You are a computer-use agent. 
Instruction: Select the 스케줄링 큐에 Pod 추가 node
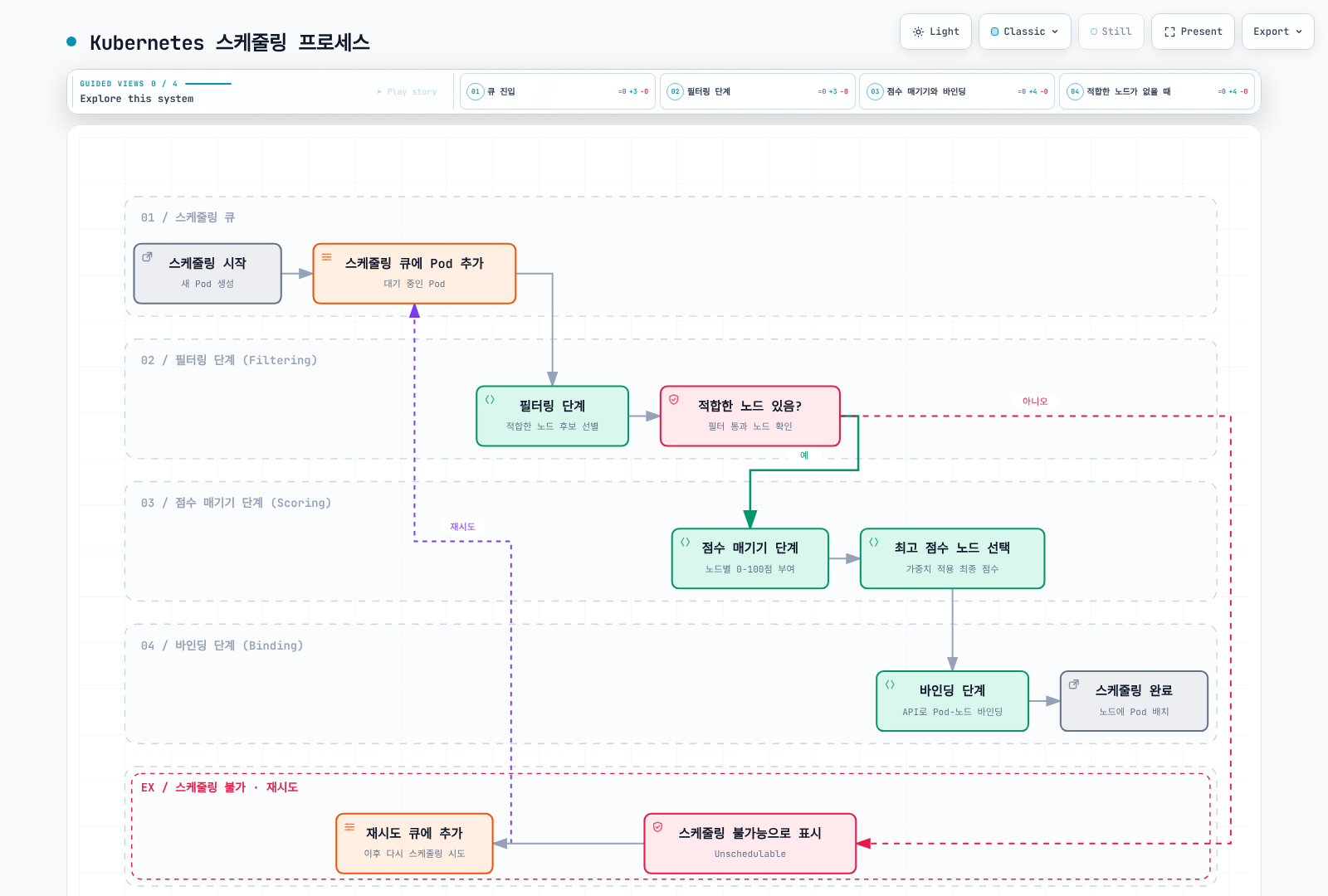[x=414, y=274]
